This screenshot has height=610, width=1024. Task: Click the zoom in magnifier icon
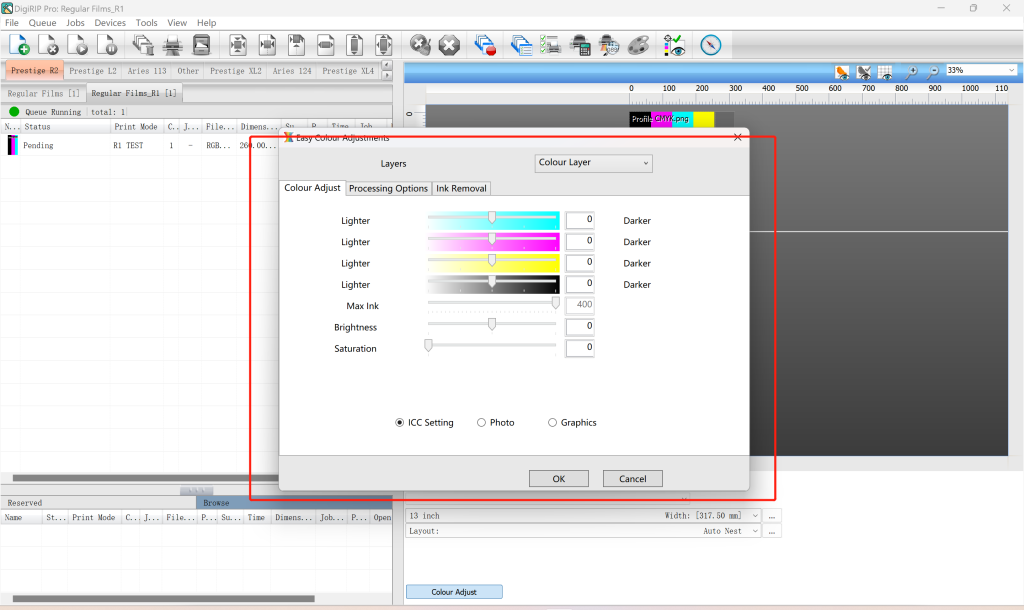911,72
